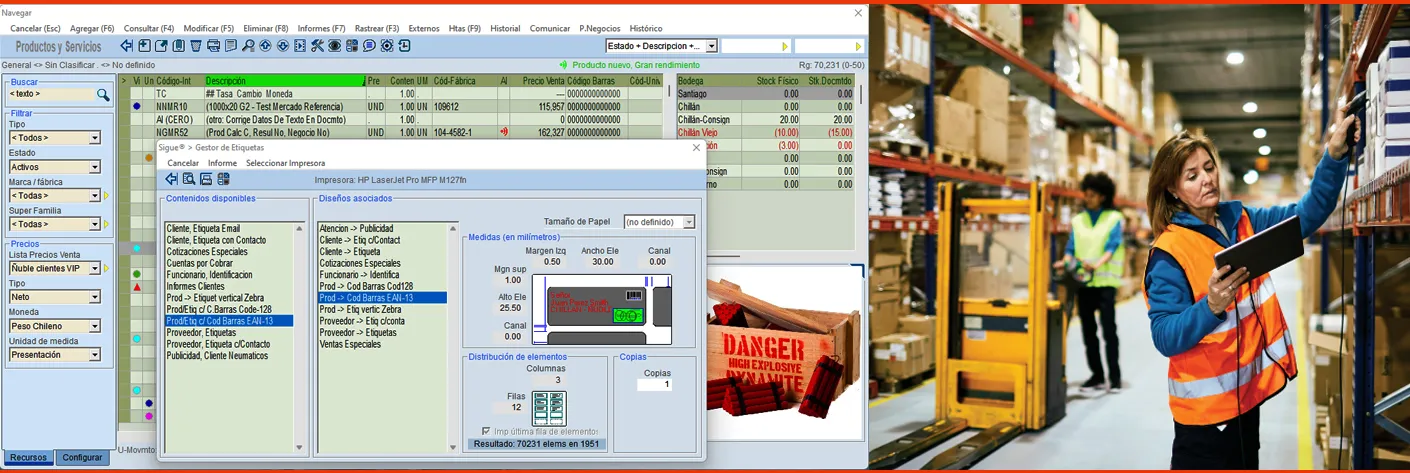
Task: Select 'Prod -> Etiq vertic Zebra' design
Action: [360, 310]
